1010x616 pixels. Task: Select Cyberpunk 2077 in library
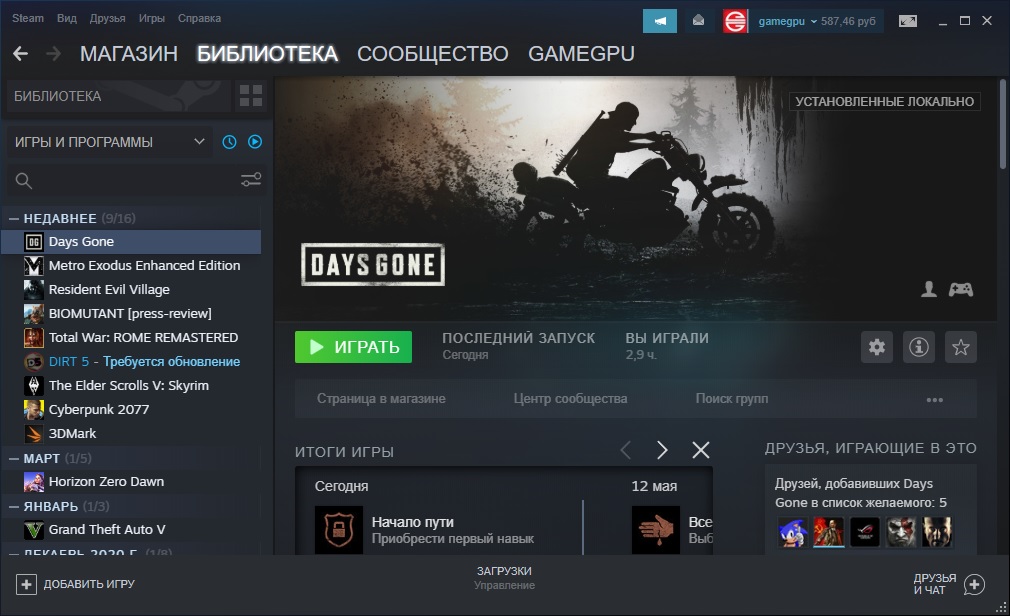[x=132, y=409]
